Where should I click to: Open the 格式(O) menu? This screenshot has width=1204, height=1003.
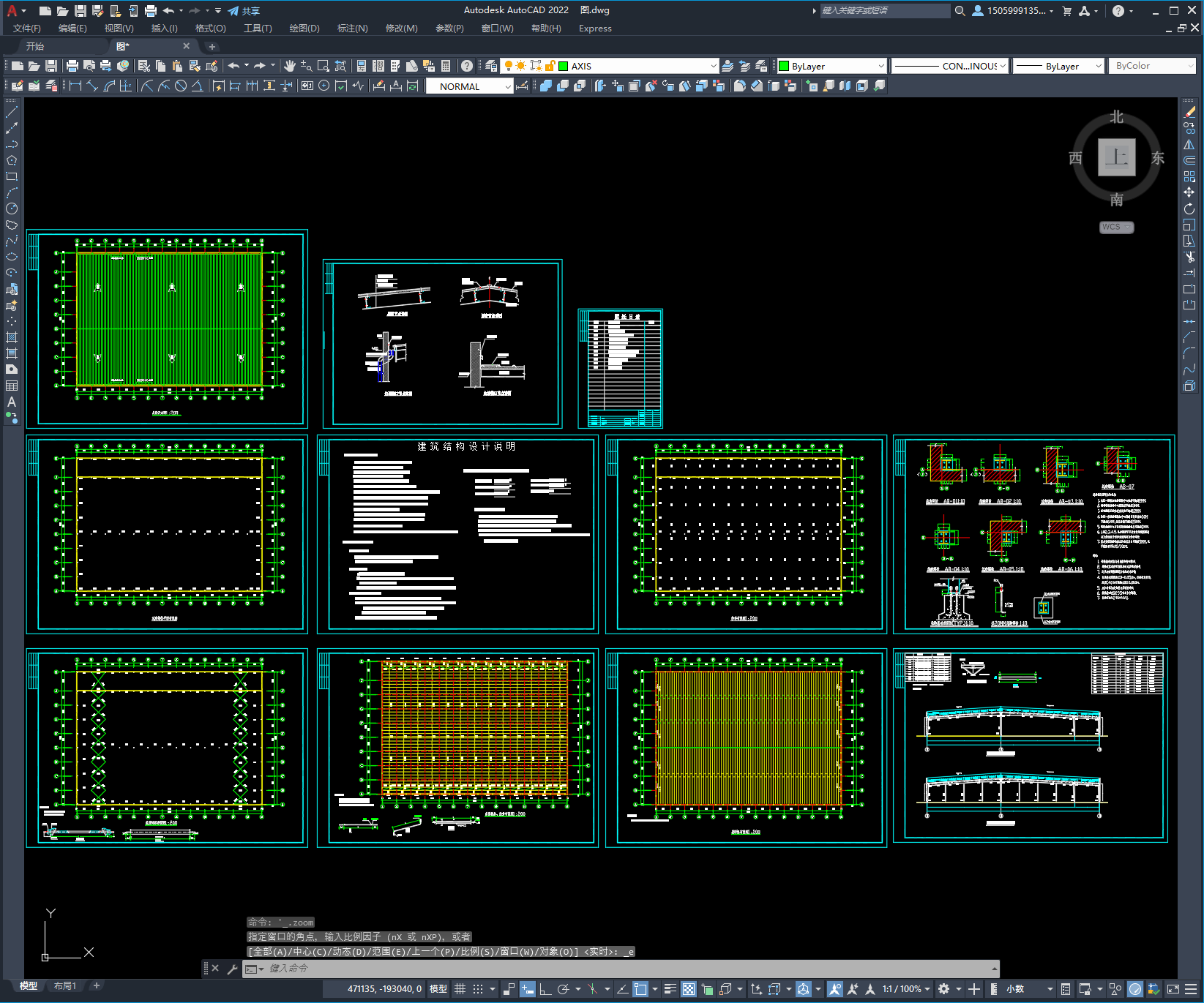click(x=210, y=29)
